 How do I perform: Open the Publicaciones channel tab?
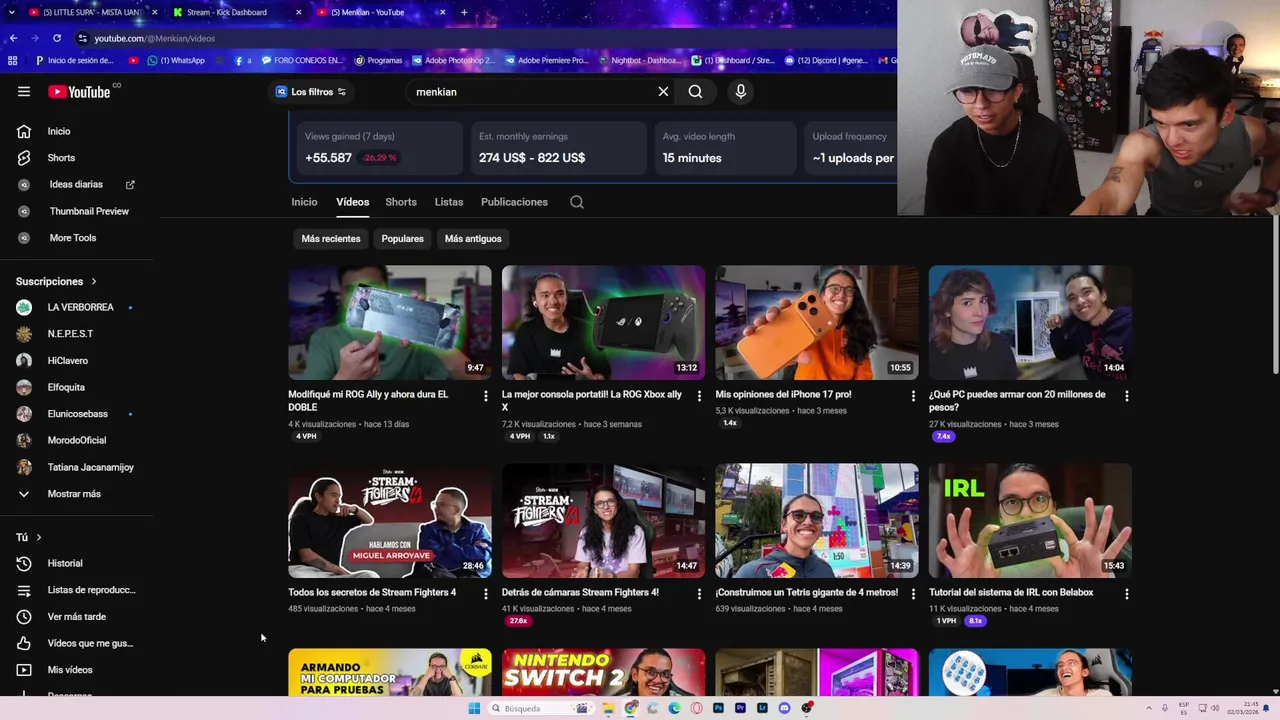(514, 202)
